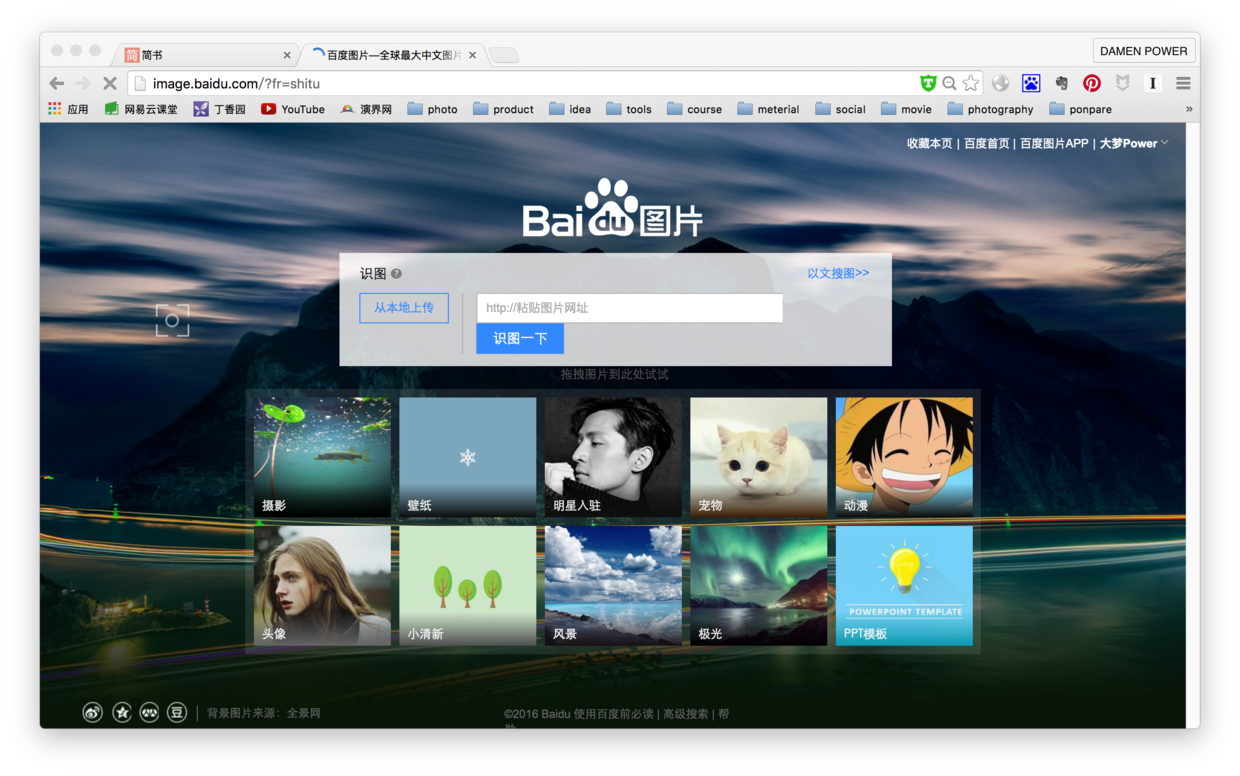Select the 百度图片 tab

pos(392,55)
